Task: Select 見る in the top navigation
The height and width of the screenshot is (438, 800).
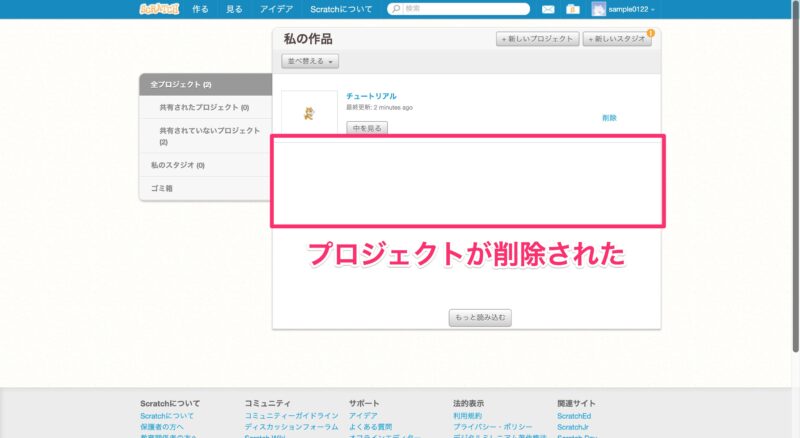Action: pyautogui.click(x=234, y=9)
